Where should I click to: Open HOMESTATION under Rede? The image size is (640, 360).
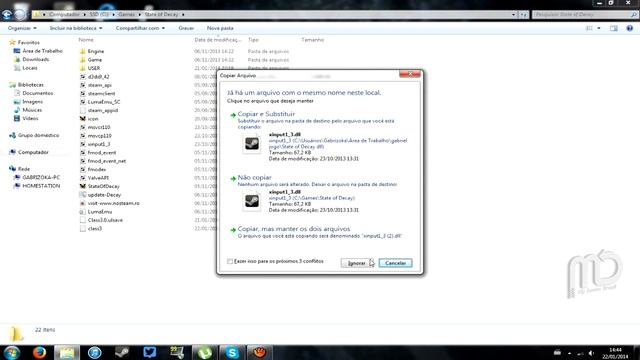pyautogui.click(x=41, y=186)
